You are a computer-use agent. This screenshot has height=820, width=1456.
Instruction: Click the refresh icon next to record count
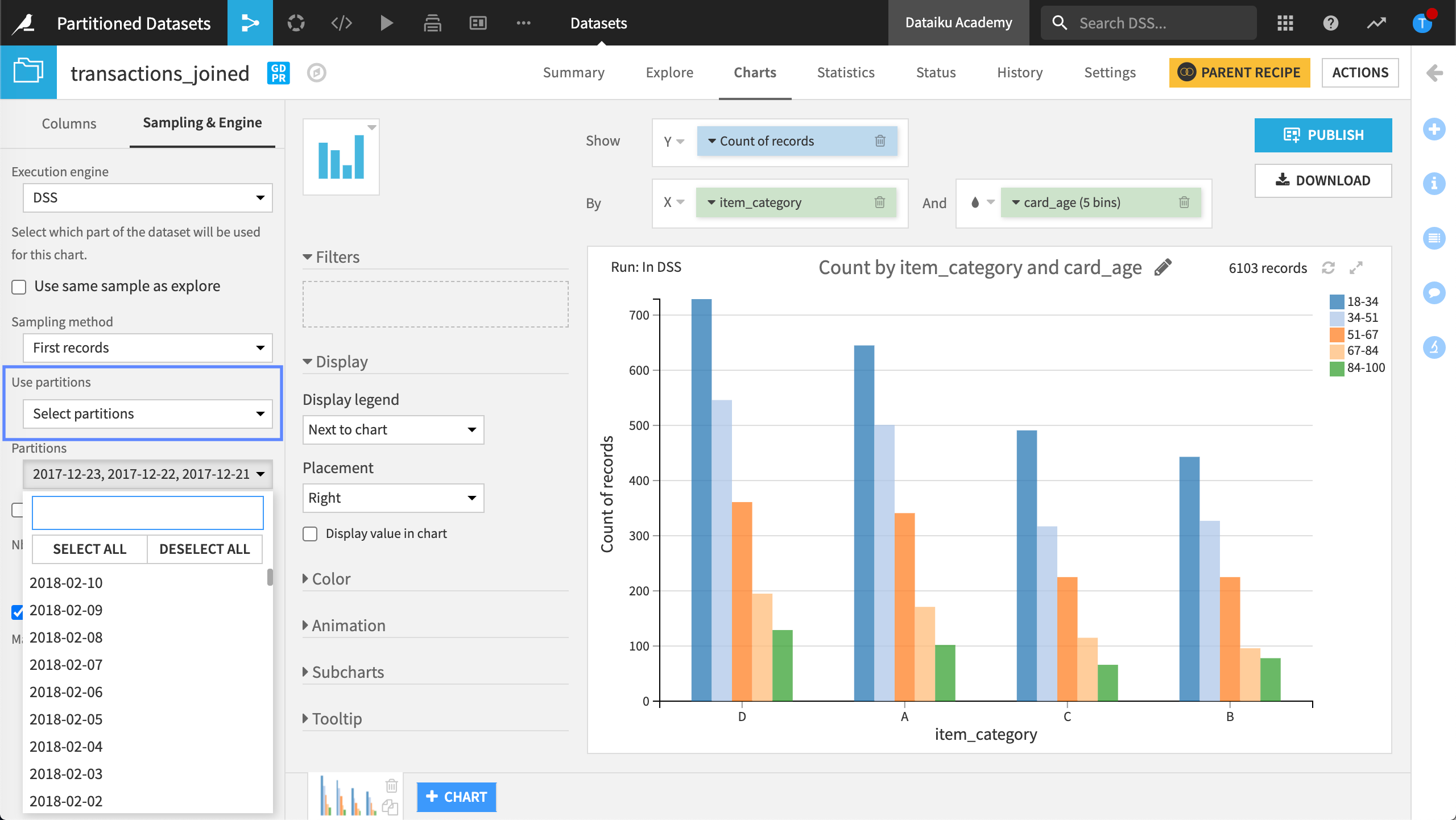click(1329, 268)
